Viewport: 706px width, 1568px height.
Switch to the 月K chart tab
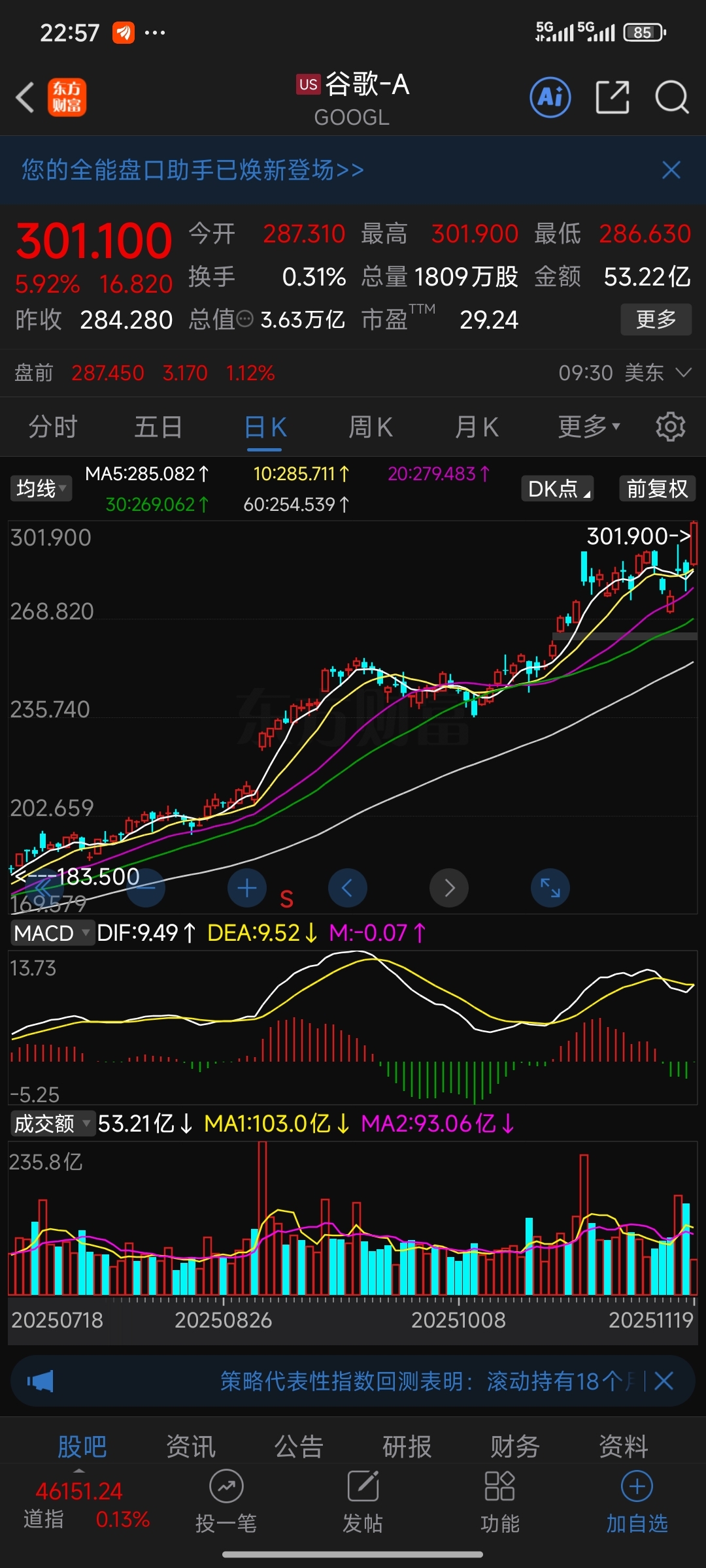(x=477, y=427)
